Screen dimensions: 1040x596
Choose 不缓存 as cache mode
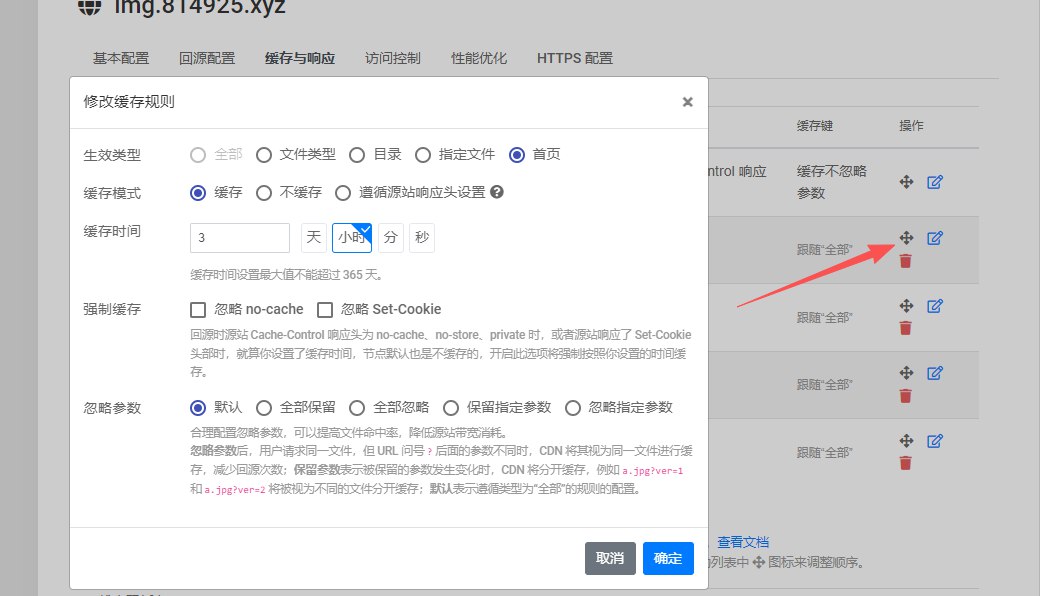coord(264,193)
